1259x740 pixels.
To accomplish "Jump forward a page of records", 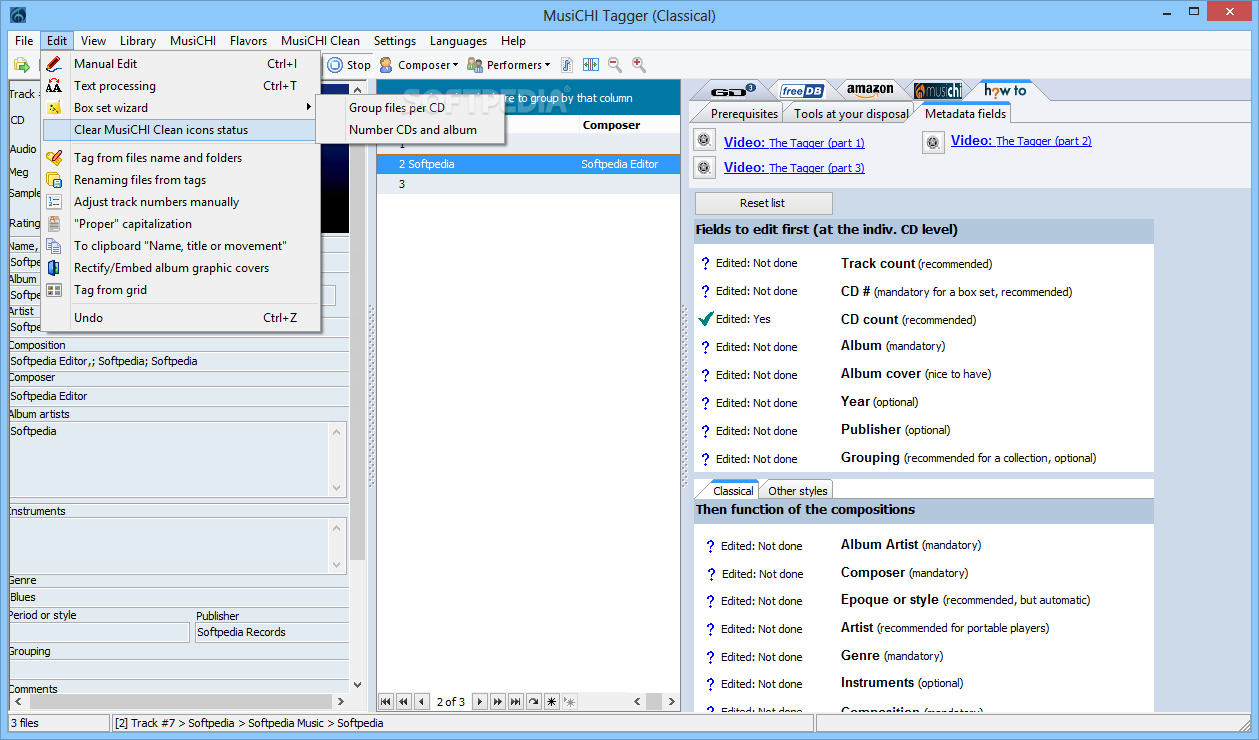I will 498,702.
